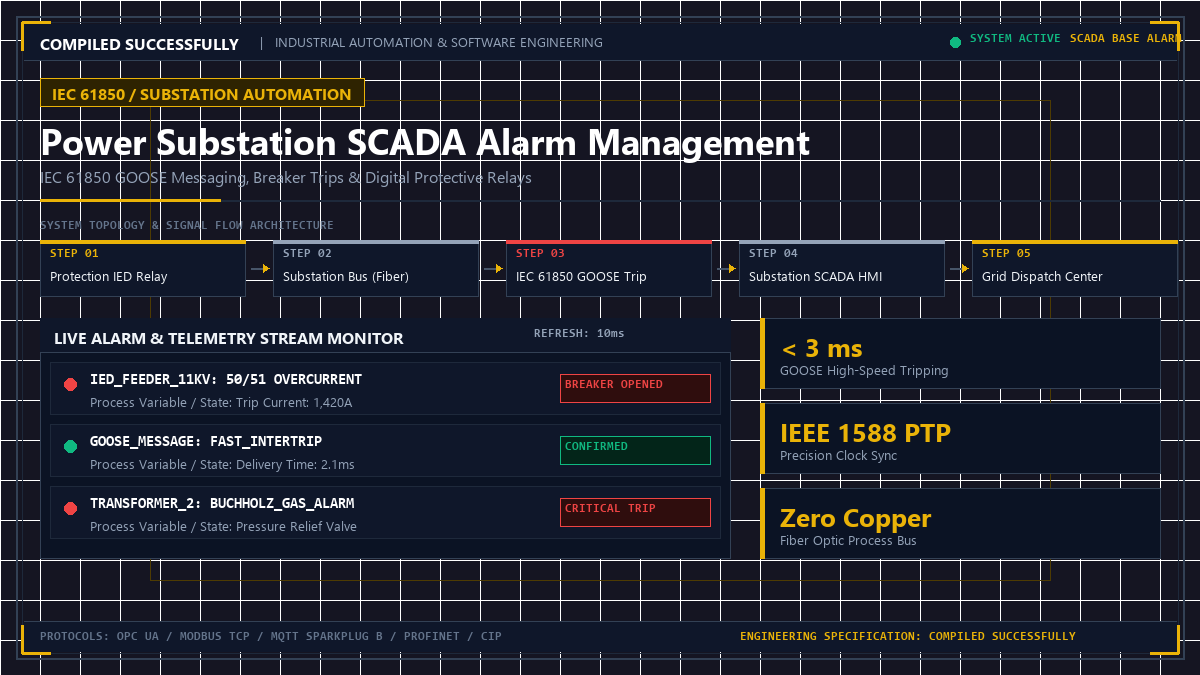Image resolution: width=1200 pixels, height=675 pixels.
Task: Click the BREAKER OPENED status badge
Action: click(x=635, y=388)
